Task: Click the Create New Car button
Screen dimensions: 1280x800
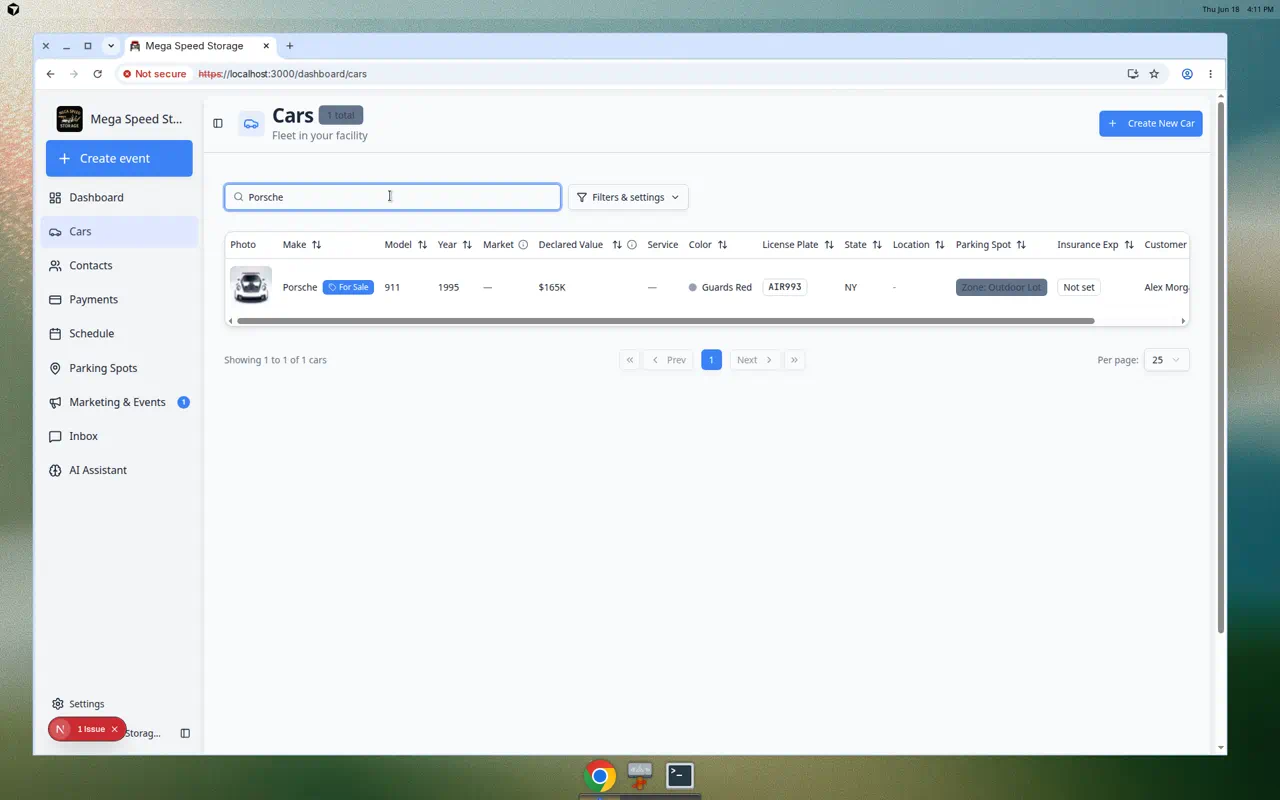Action: click(x=1150, y=123)
